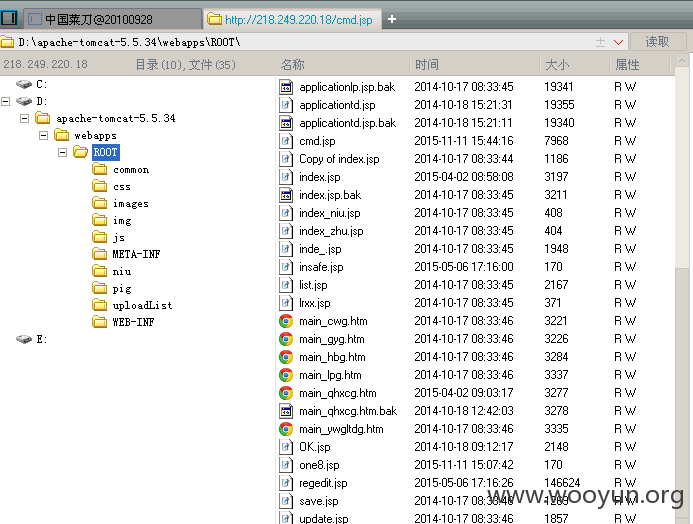The height and width of the screenshot is (524, 693).
Task: Select the index.jsp.bak file icon
Action: point(286,195)
